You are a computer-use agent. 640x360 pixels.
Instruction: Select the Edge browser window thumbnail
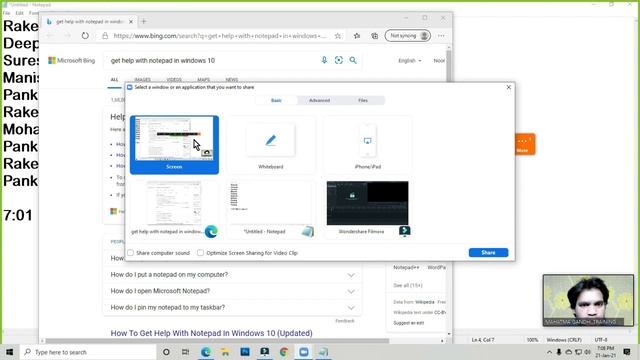point(174,209)
